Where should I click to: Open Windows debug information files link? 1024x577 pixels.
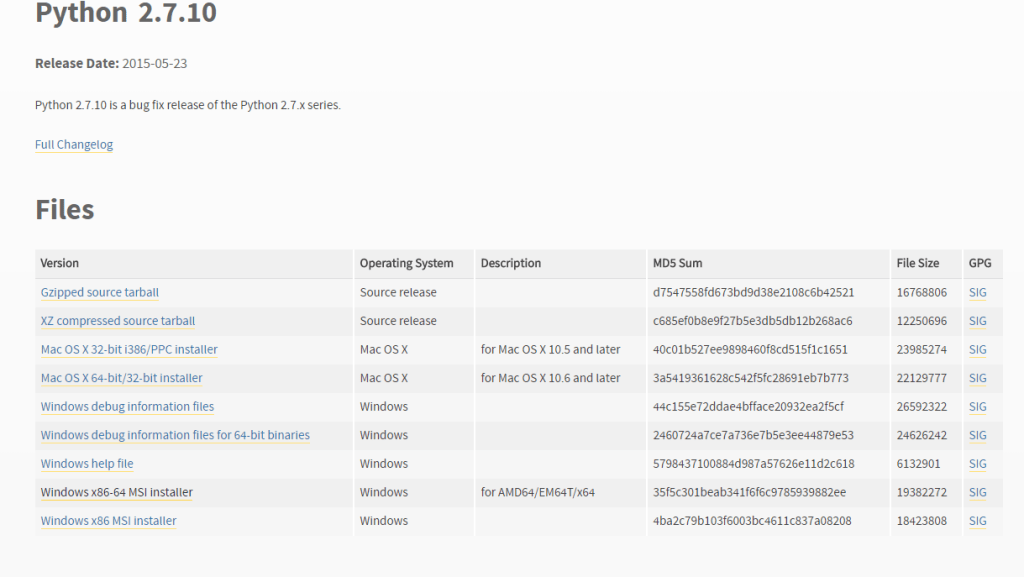tap(127, 406)
